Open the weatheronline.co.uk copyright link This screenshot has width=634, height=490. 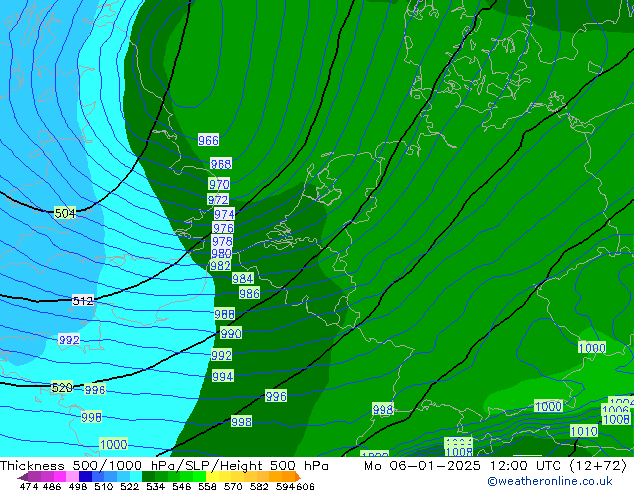coord(550,481)
